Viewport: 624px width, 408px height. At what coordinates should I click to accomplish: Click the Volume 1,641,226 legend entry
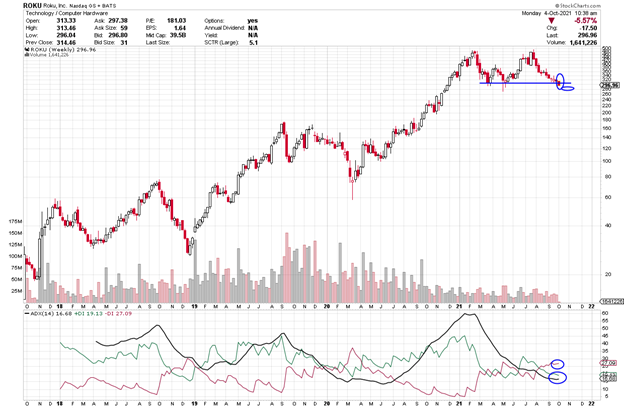coord(49,55)
